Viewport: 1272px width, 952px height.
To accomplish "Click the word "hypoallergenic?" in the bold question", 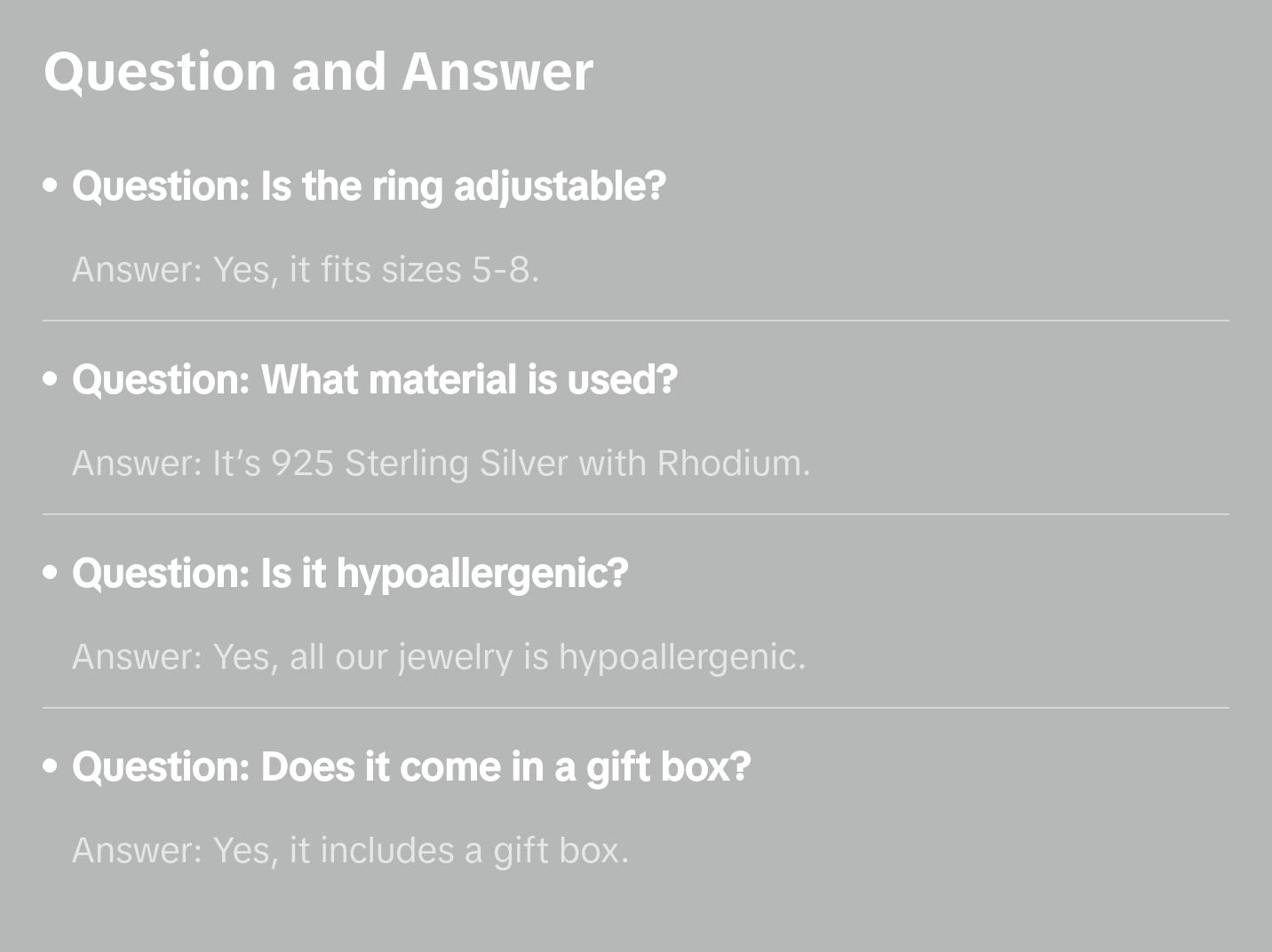I will (482, 574).
